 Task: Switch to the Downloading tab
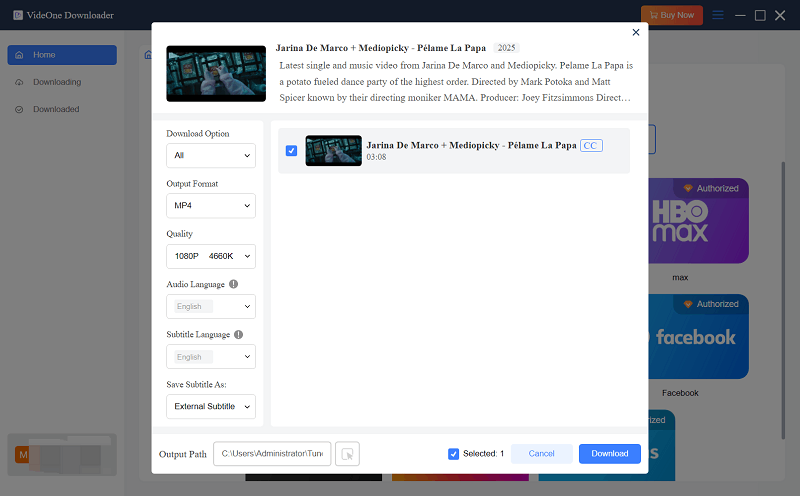tap(57, 82)
